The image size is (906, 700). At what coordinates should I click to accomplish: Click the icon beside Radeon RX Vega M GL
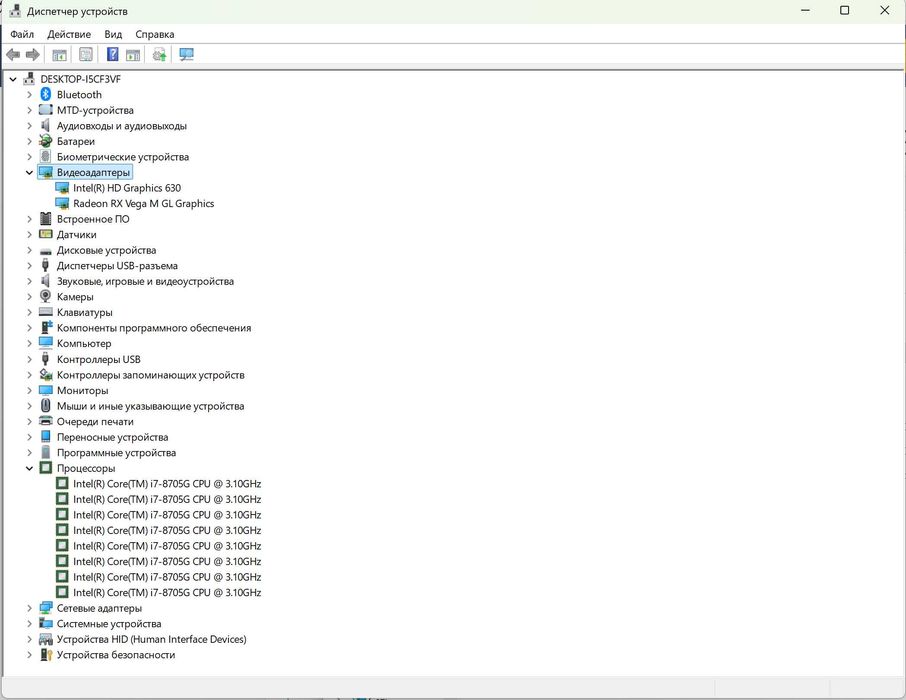tap(62, 203)
